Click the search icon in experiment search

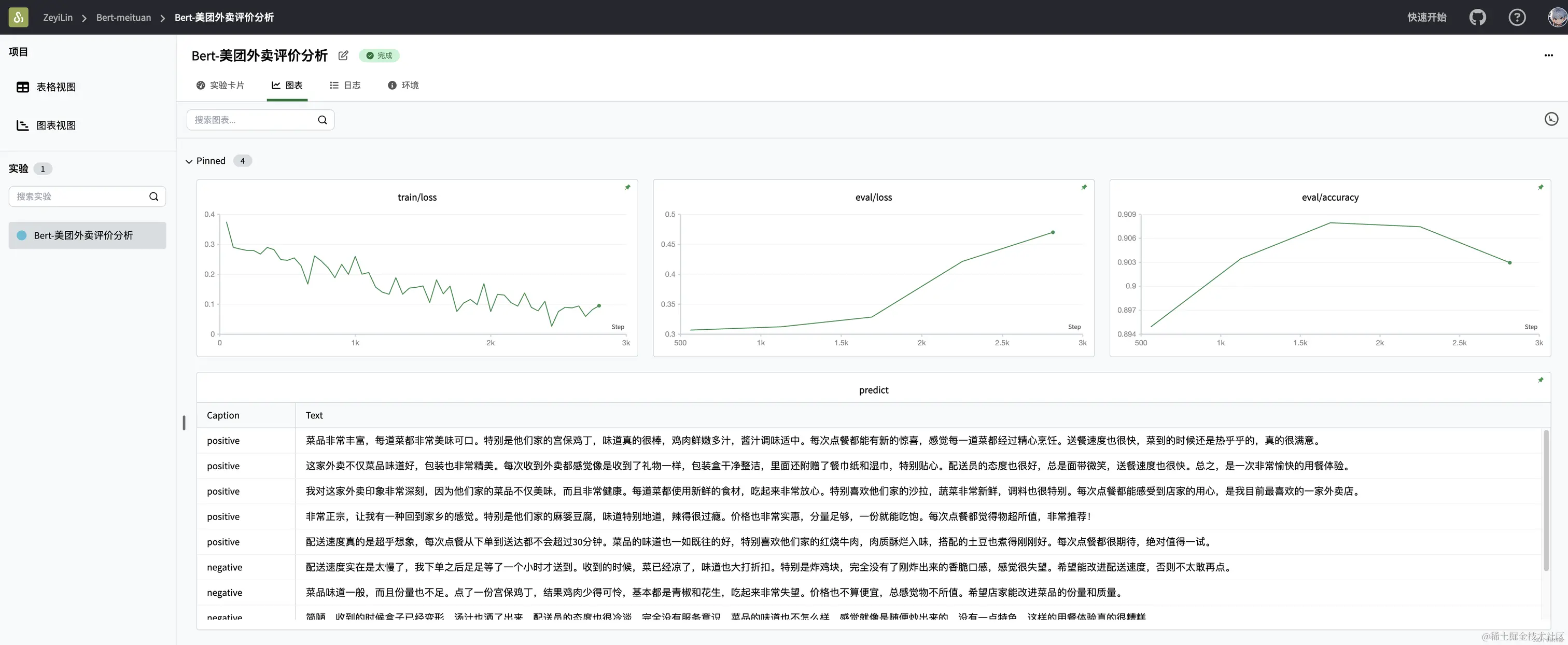(153, 197)
